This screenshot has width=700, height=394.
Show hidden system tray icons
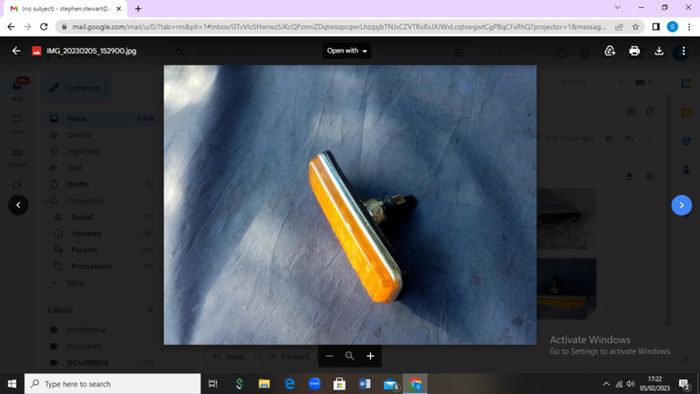click(606, 384)
